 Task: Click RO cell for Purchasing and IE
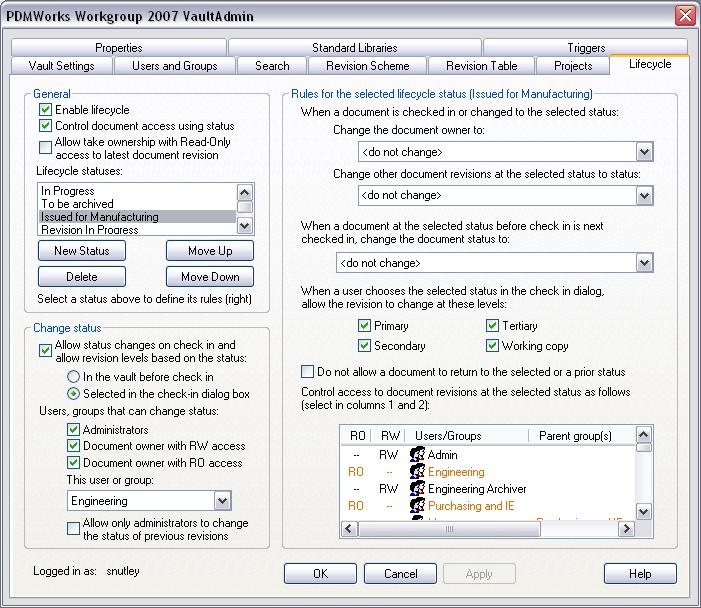pos(356,506)
